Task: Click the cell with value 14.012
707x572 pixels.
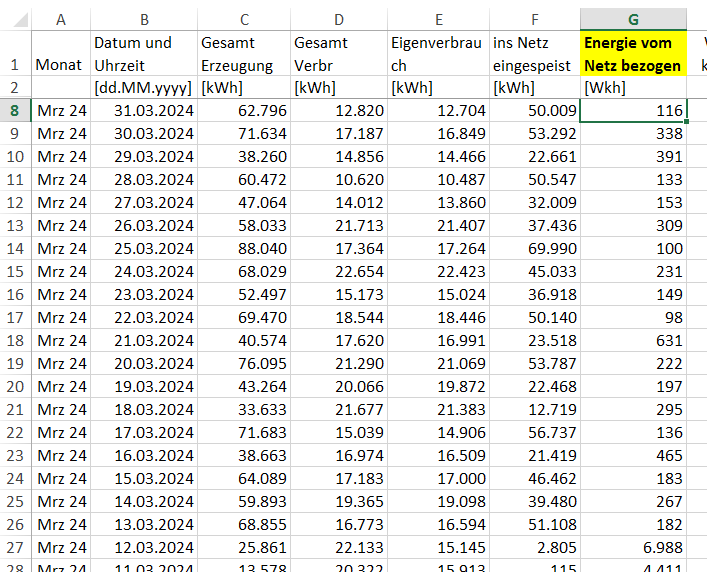Action: (x=339, y=202)
